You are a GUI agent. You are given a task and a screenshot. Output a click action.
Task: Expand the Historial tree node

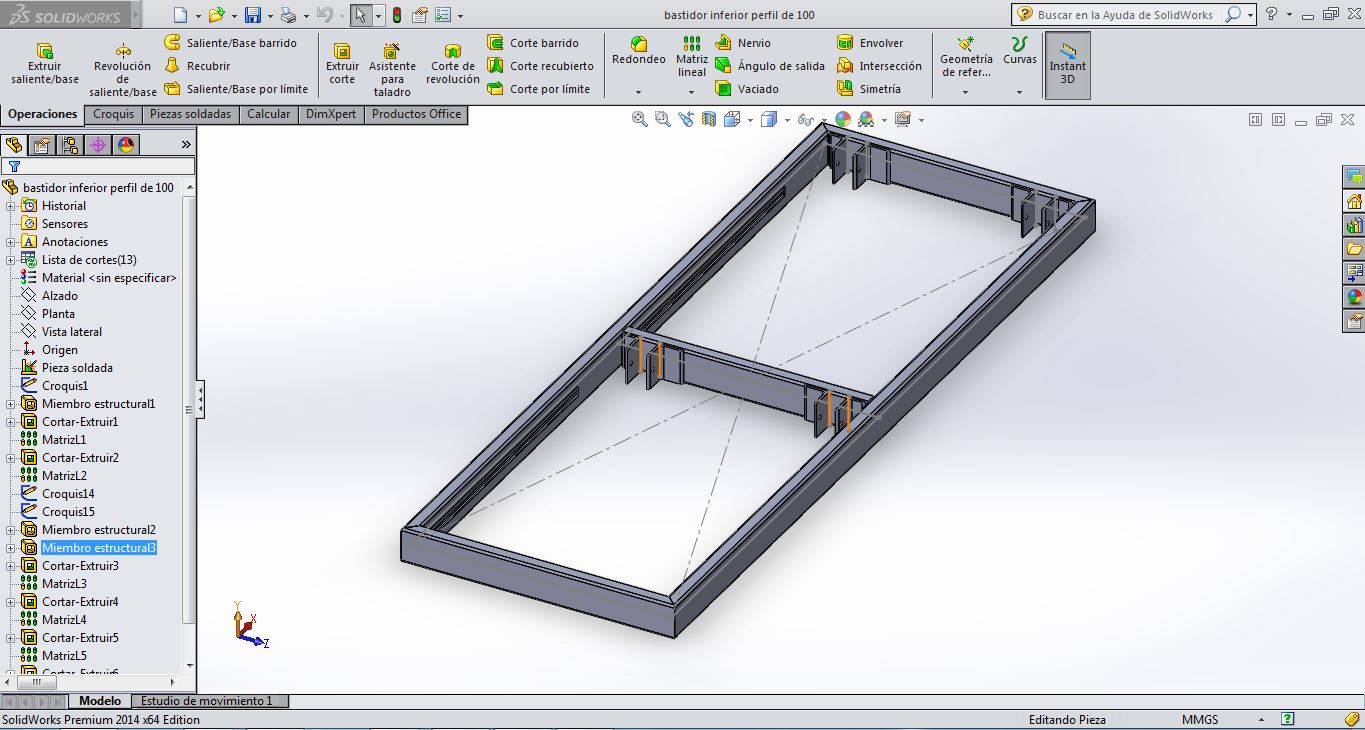[x=11, y=206]
